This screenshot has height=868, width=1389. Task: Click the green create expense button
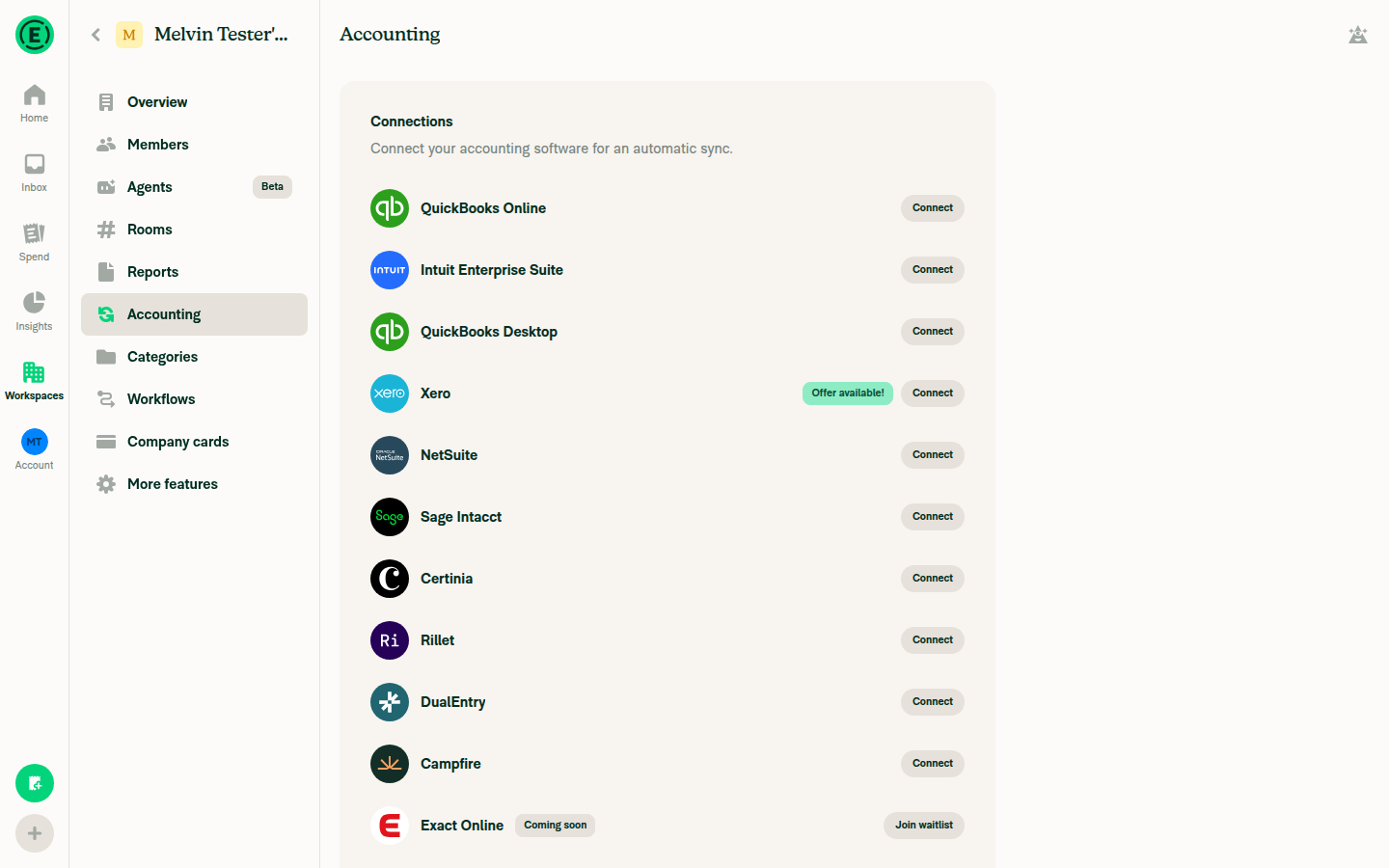click(35, 783)
